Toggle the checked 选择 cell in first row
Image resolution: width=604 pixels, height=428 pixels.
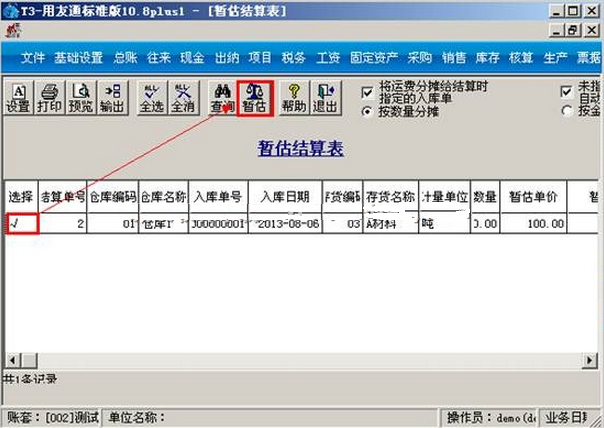coord(21,224)
